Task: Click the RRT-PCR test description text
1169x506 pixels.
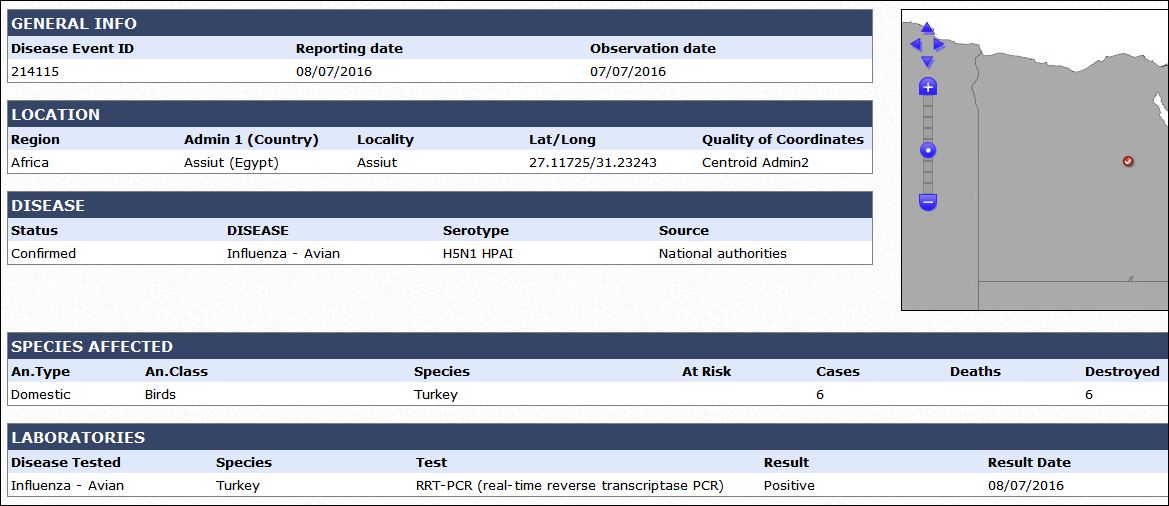Action: coord(570,486)
